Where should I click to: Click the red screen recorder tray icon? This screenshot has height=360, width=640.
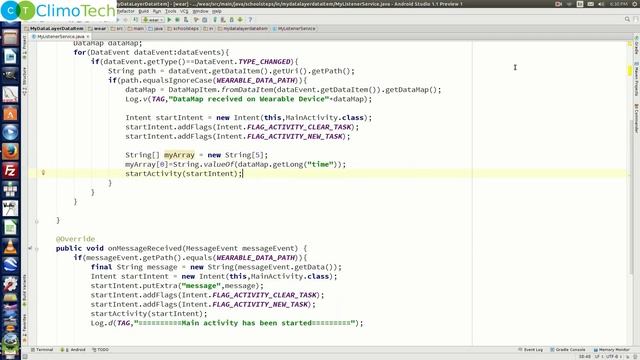tap(558, 4)
